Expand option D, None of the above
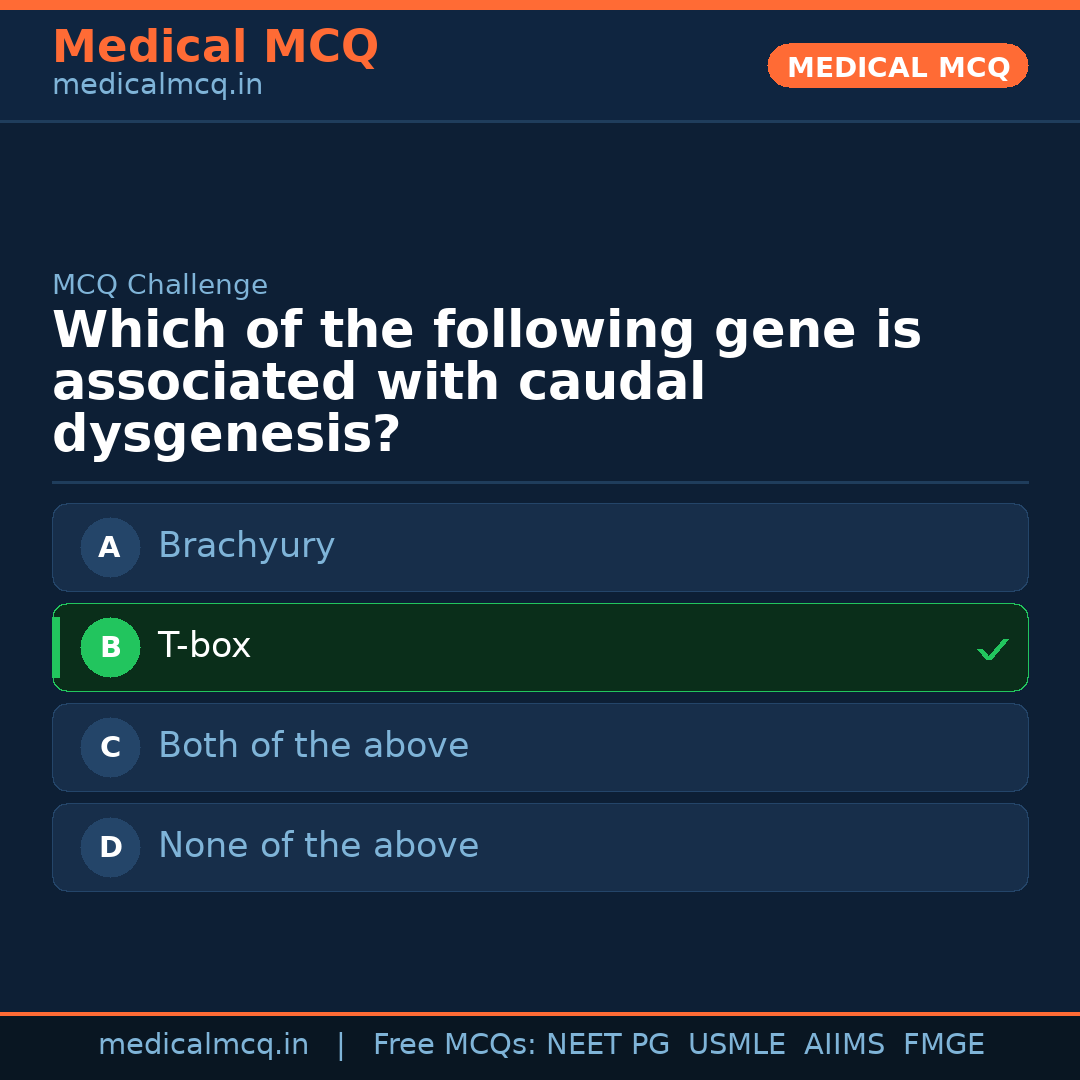This screenshot has width=1080, height=1080. click(x=540, y=847)
